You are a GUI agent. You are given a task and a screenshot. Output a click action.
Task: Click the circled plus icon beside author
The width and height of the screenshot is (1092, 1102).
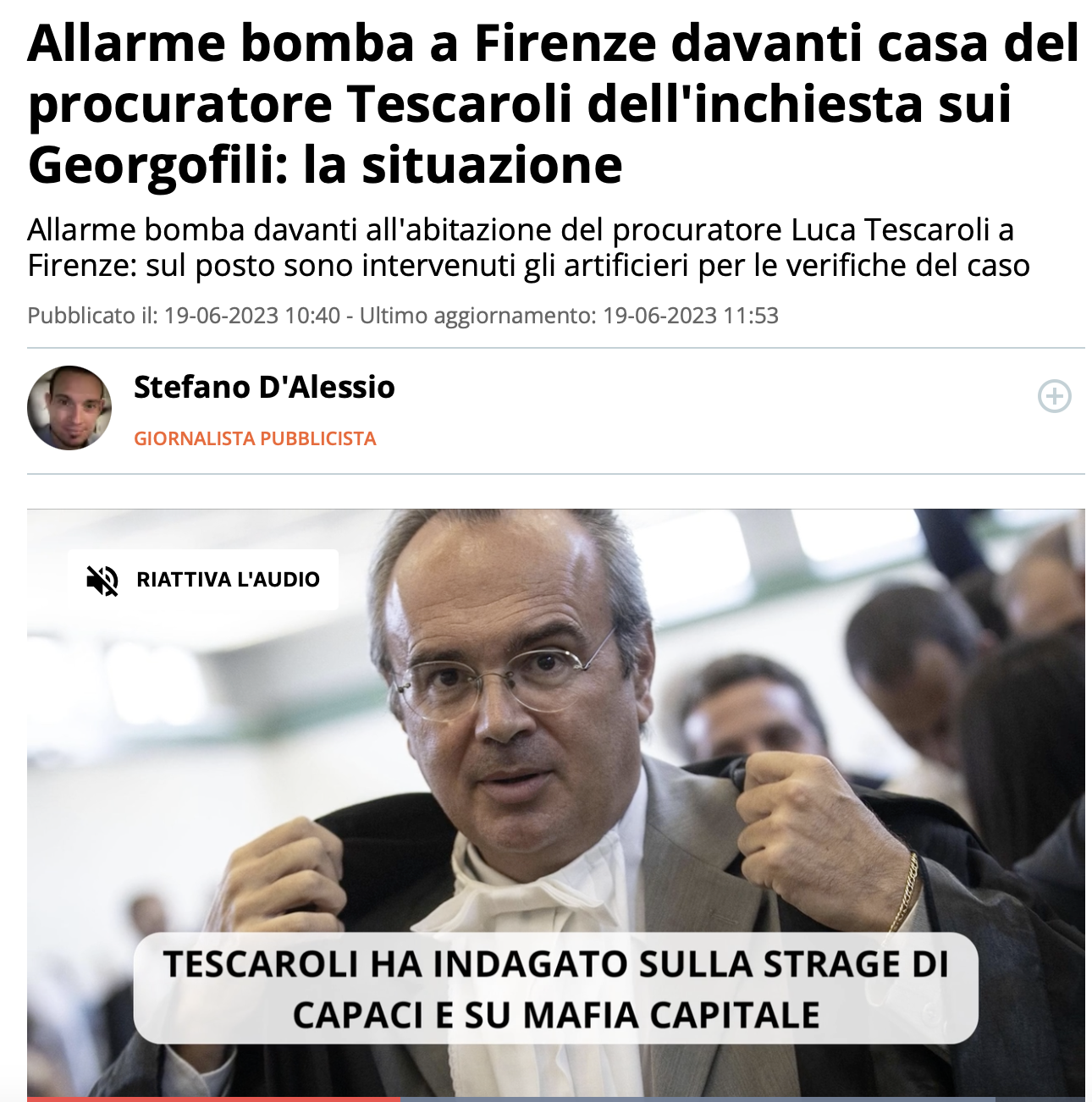point(1054,396)
